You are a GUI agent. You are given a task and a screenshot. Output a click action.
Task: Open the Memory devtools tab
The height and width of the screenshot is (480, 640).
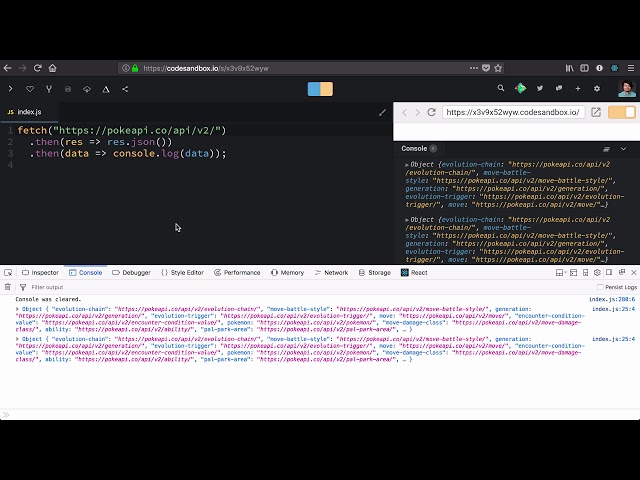pyautogui.click(x=288, y=273)
